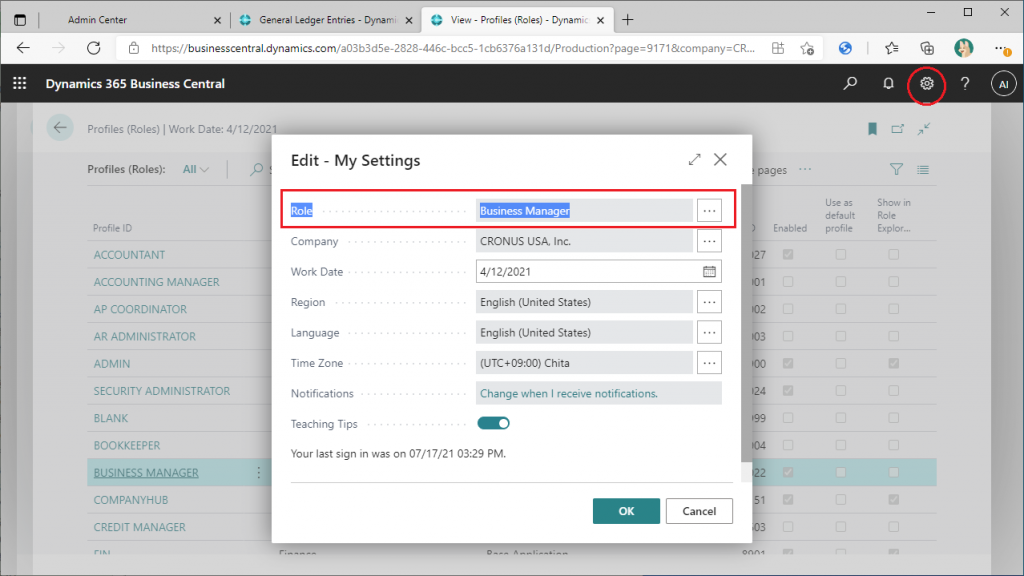
Task: Open the app launcher waffle icon
Action: [x=20, y=84]
